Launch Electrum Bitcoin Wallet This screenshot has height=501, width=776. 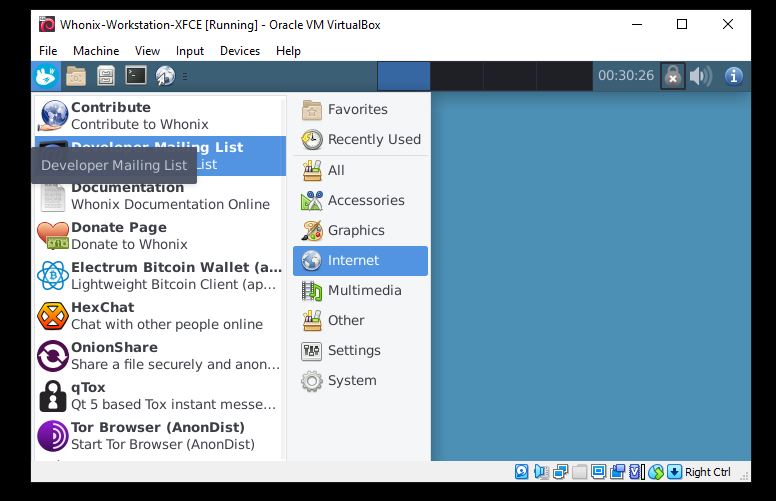pos(160,276)
